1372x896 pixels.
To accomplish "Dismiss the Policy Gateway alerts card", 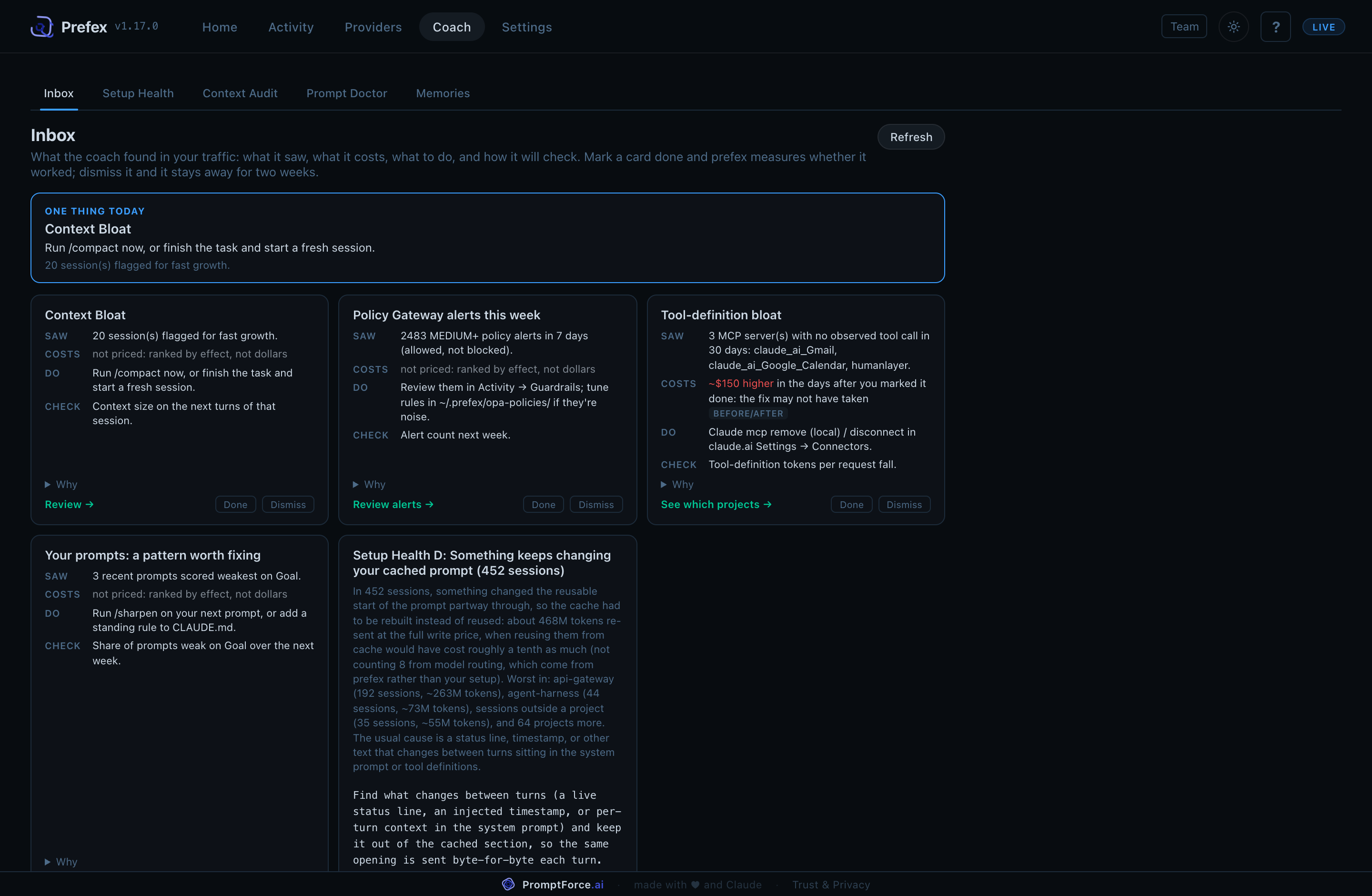I will click(596, 504).
